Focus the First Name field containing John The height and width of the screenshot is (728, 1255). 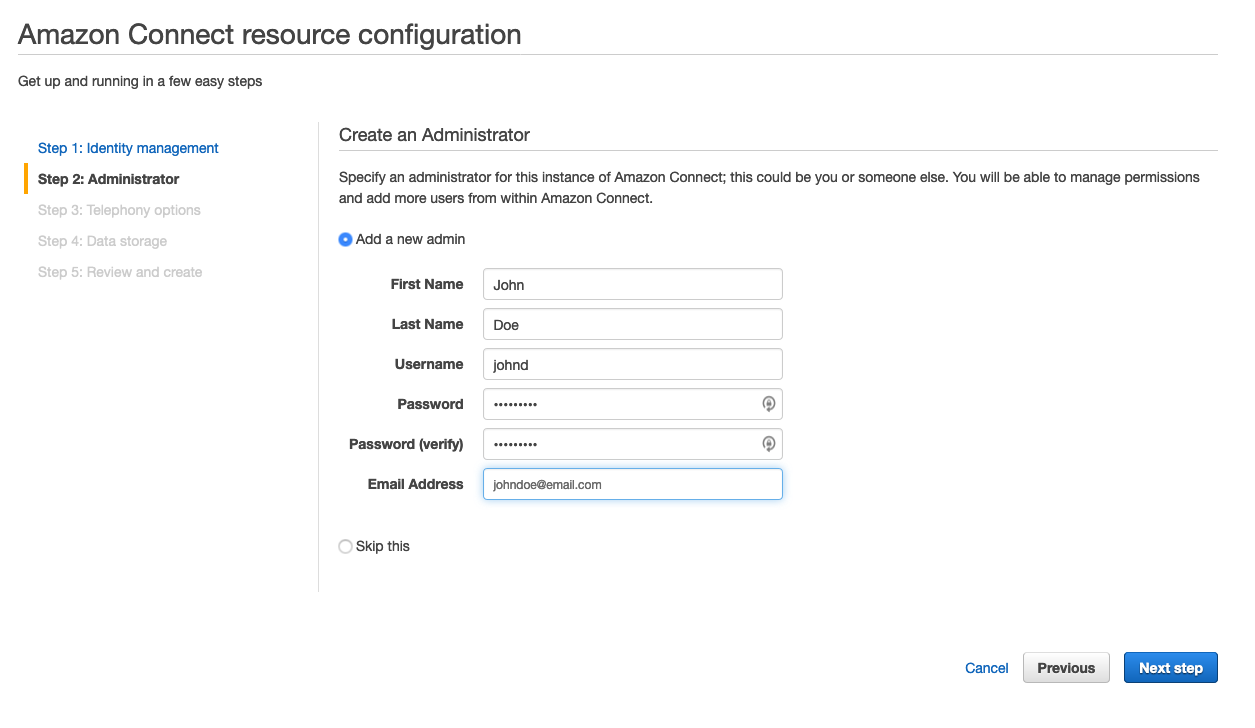632,284
